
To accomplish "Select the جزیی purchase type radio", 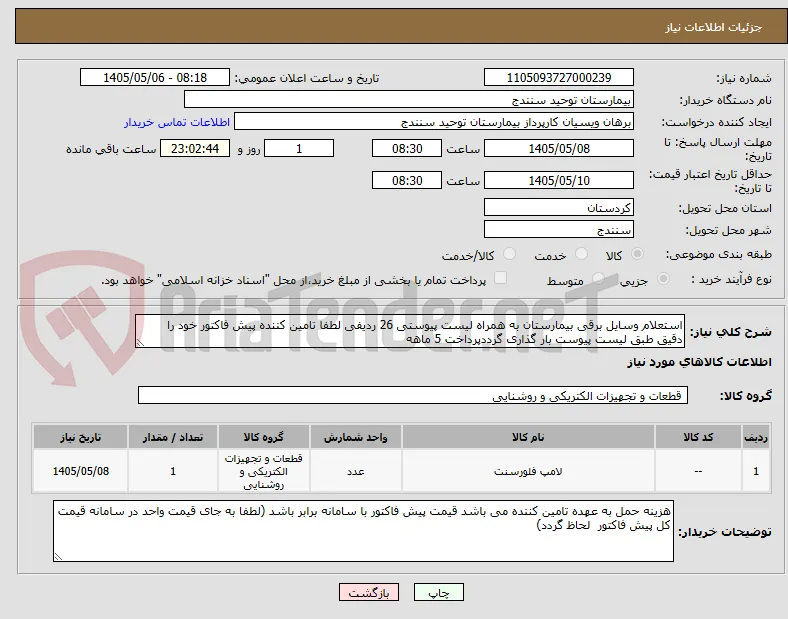I will click(663, 278).
